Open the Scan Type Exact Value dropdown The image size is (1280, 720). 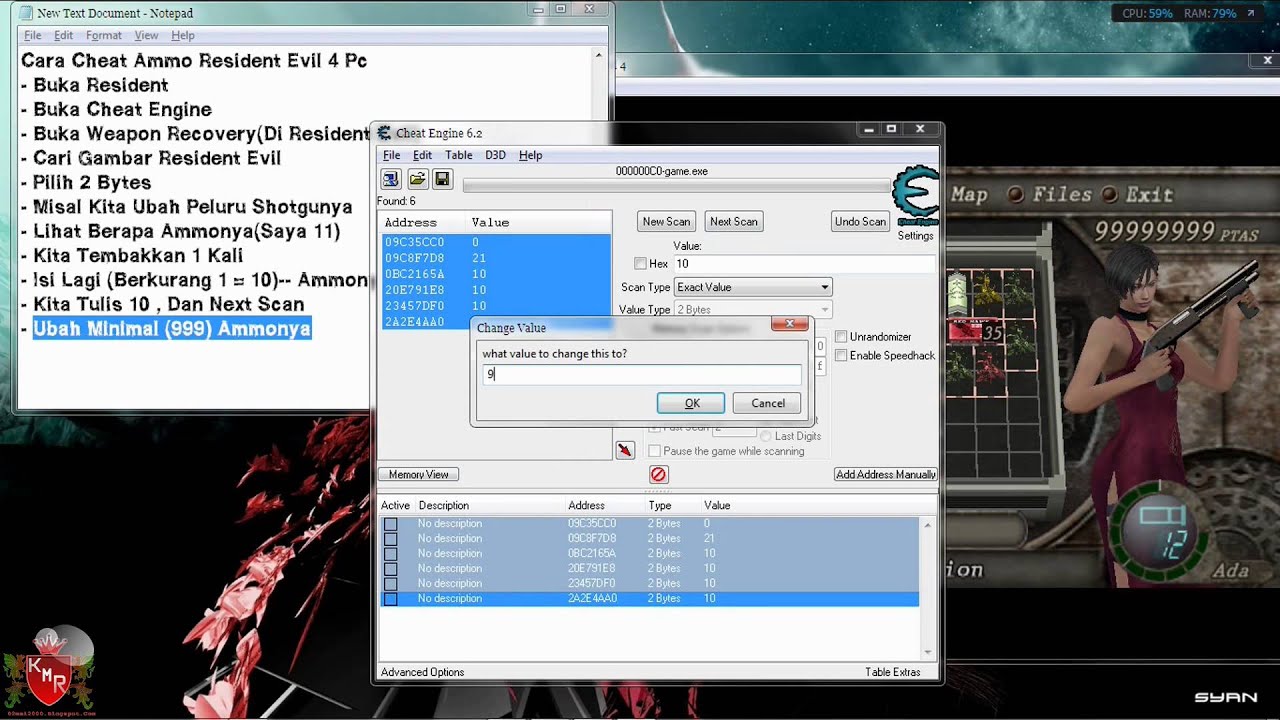[x=753, y=287]
